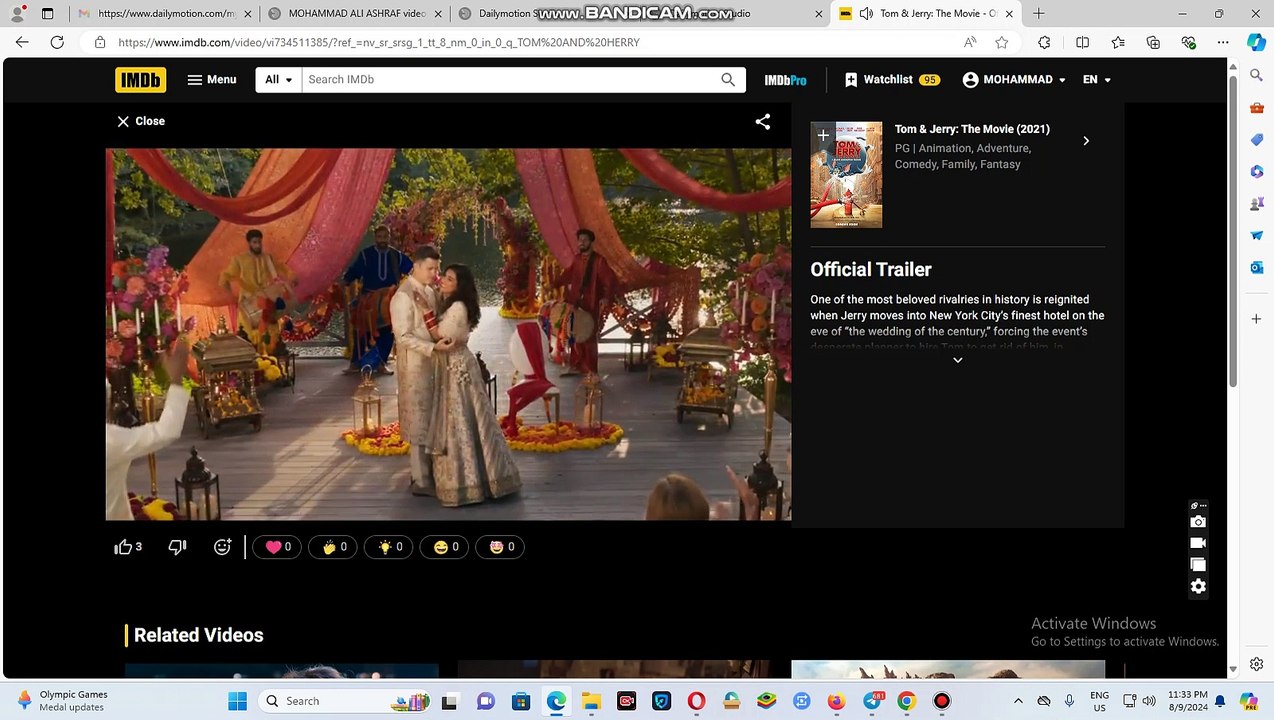Open the Watchlist

pos(892,80)
